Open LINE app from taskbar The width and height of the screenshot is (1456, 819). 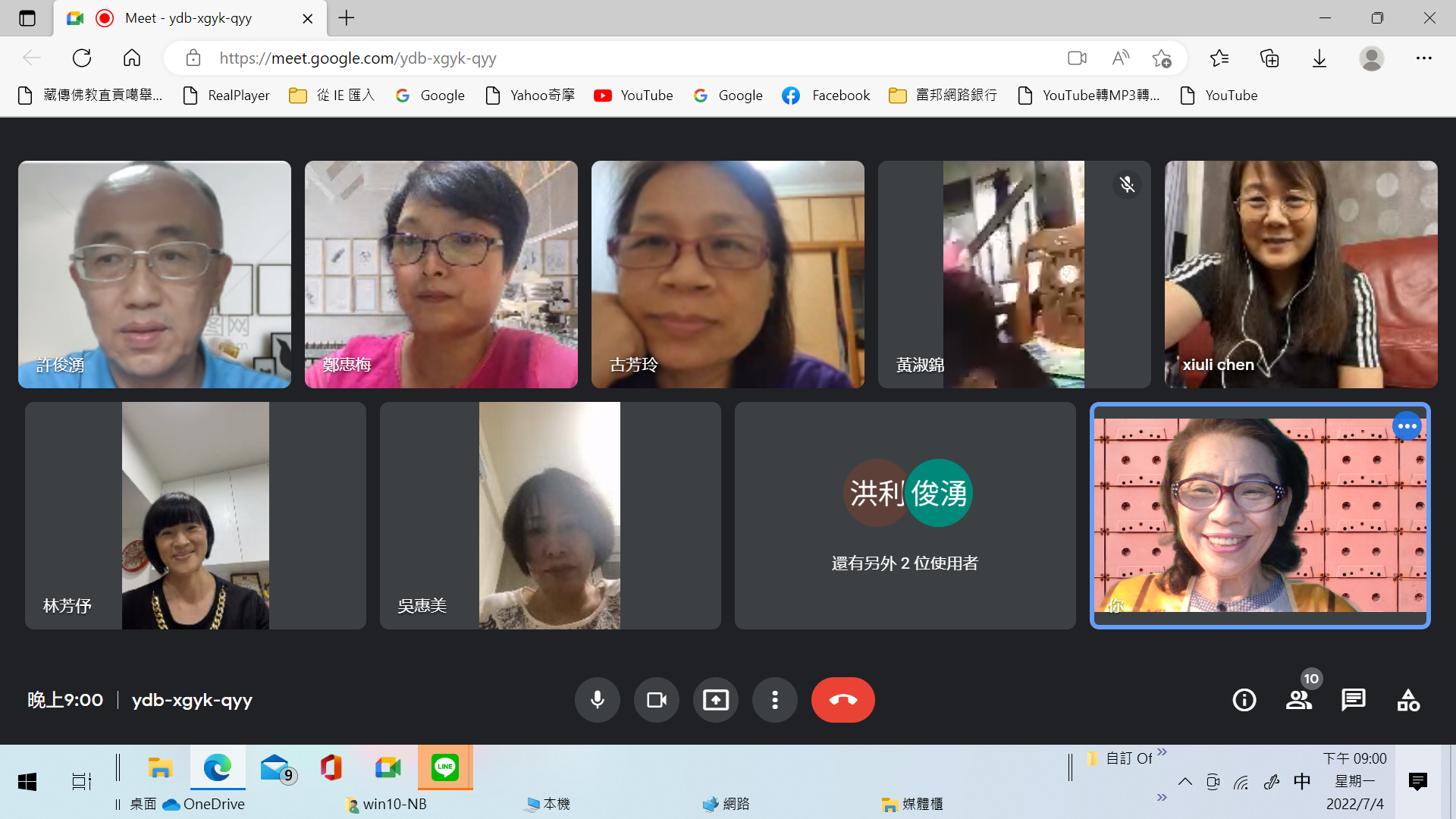tap(445, 767)
